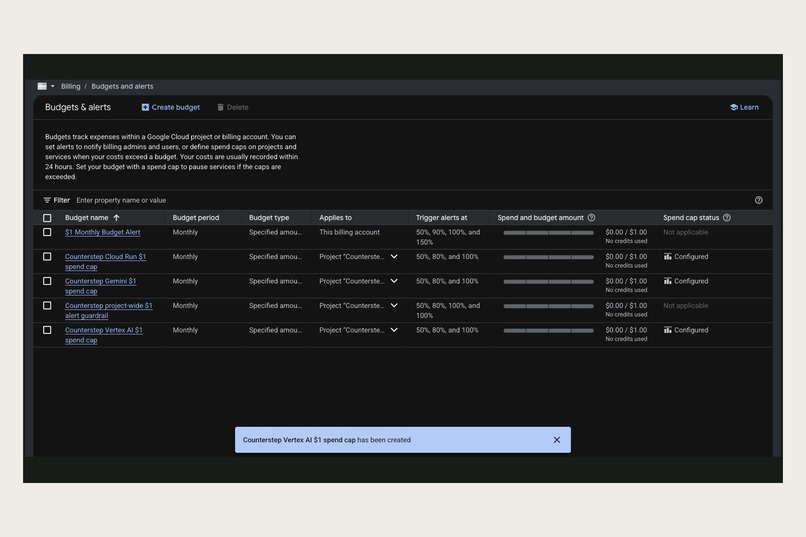
Task: Click '50%, 90%, 100%, and 150%' trigger cell
Action: click(x=448, y=237)
